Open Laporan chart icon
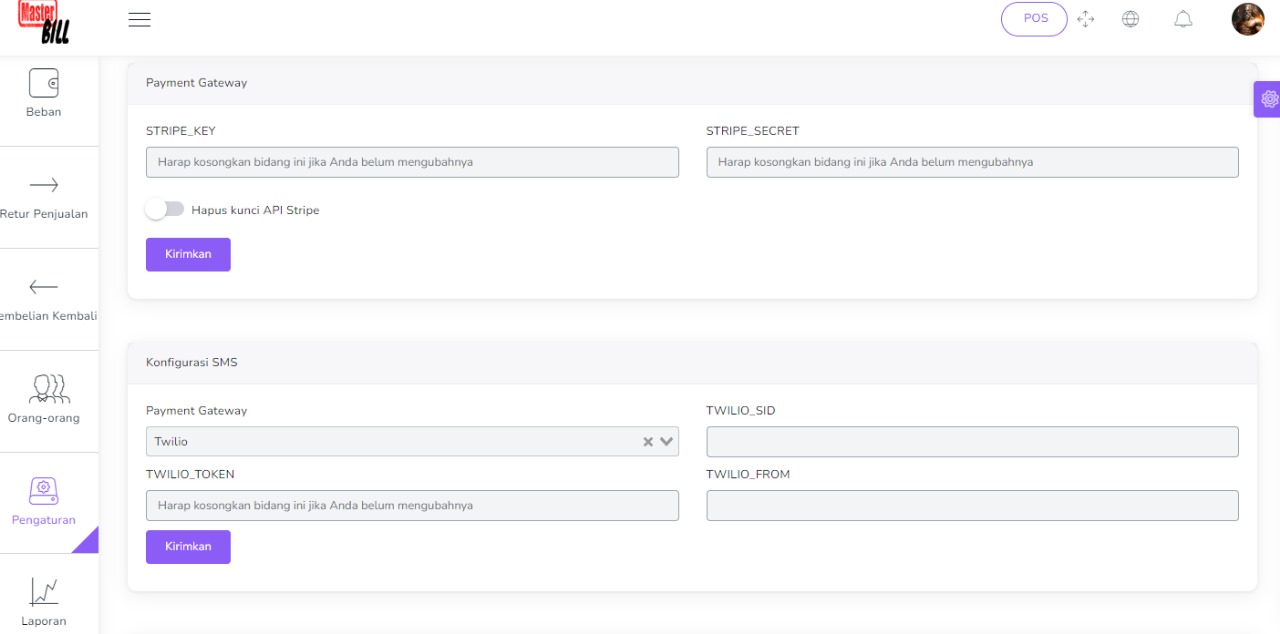 [44, 592]
